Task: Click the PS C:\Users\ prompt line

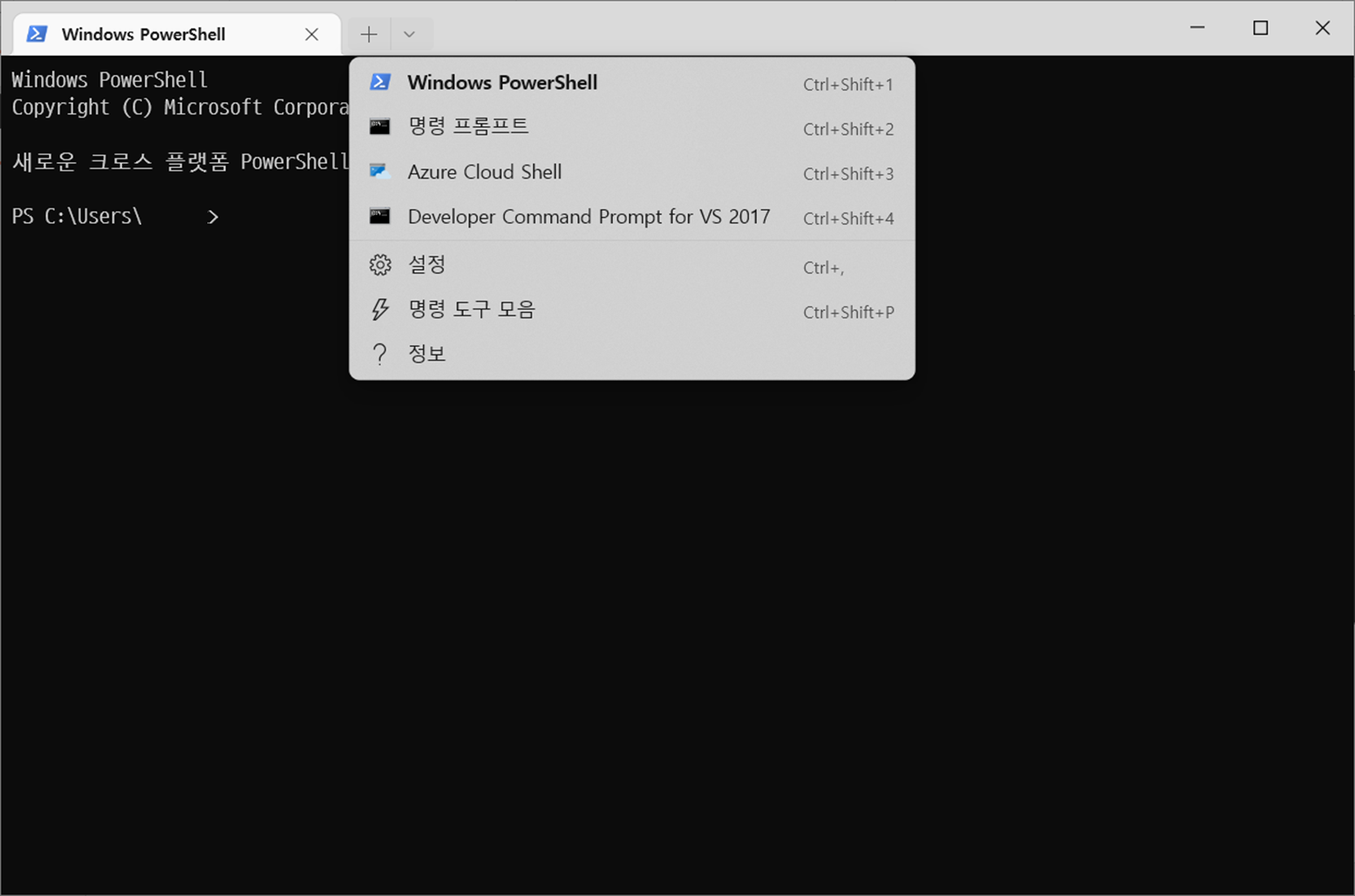Action: [x=115, y=216]
